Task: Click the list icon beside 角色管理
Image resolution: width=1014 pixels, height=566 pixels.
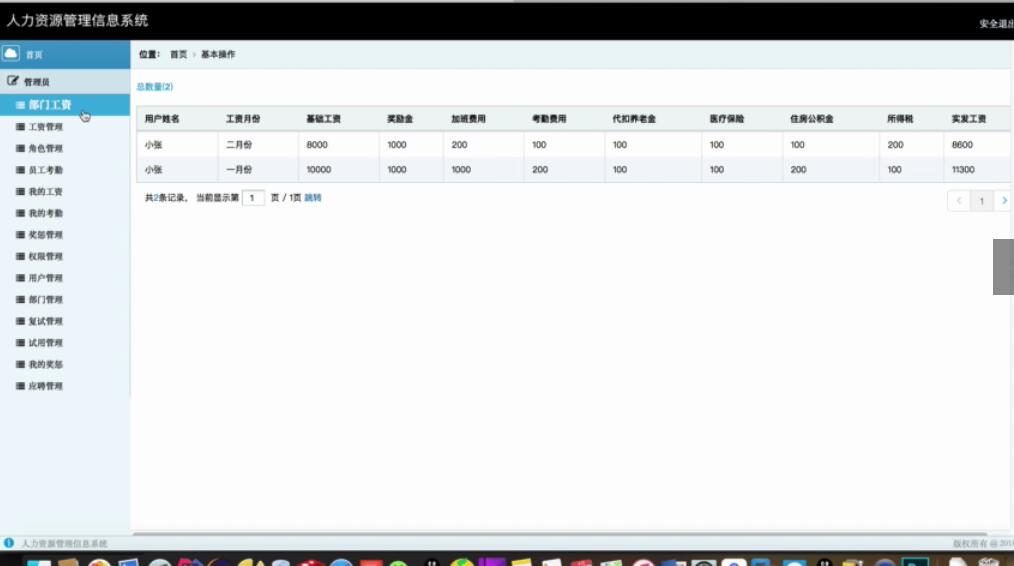Action: [x=20, y=148]
